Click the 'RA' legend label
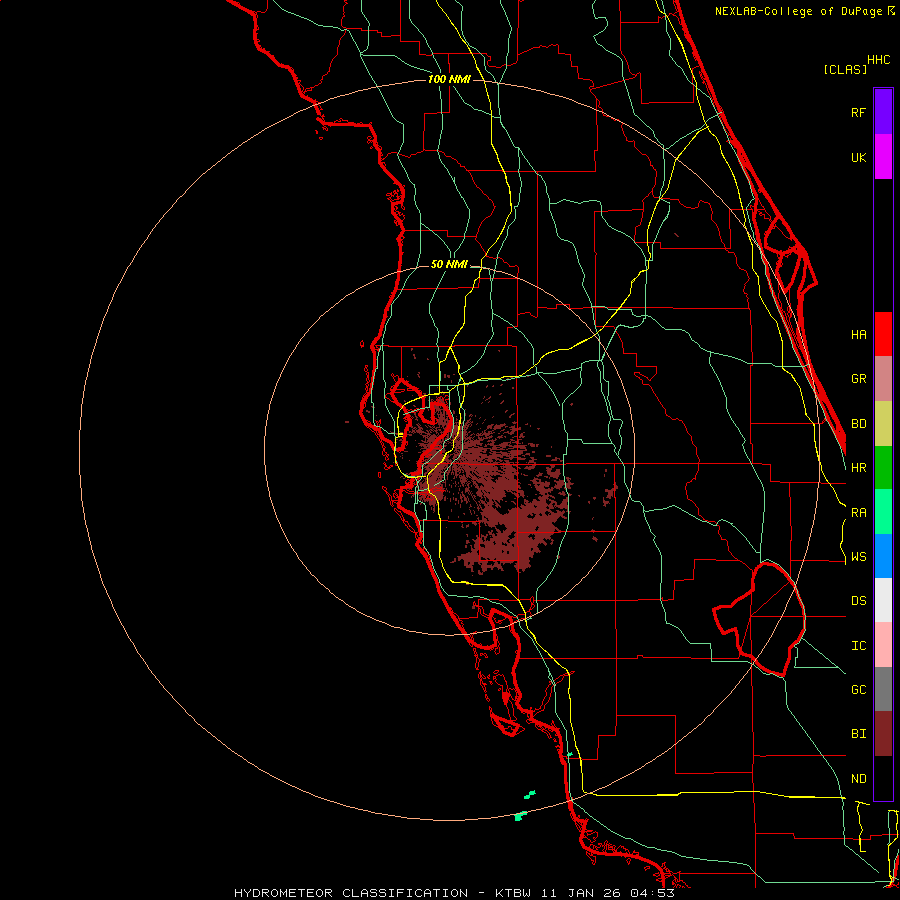 click(x=858, y=513)
